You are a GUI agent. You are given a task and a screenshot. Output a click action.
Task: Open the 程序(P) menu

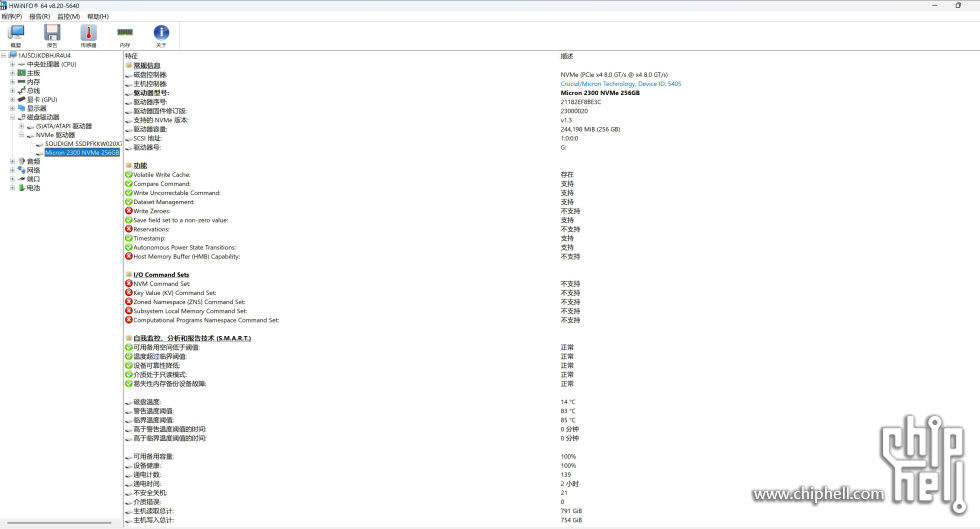tap(12, 16)
